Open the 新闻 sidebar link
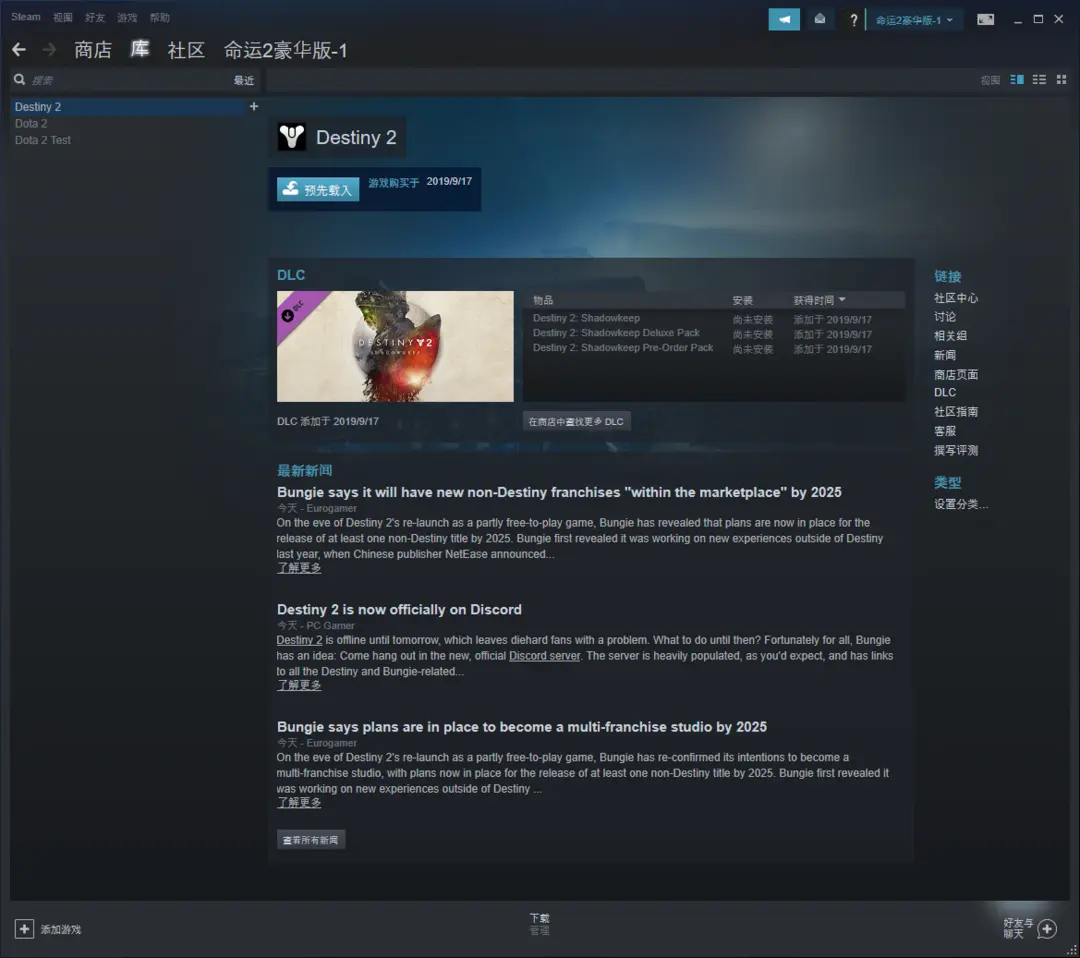This screenshot has width=1080, height=958. click(x=944, y=355)
